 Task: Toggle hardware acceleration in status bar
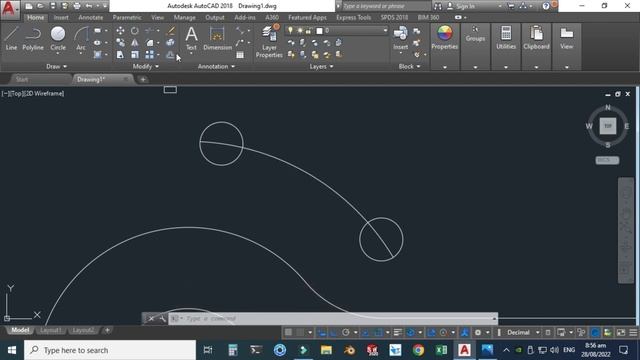[595, 332]
